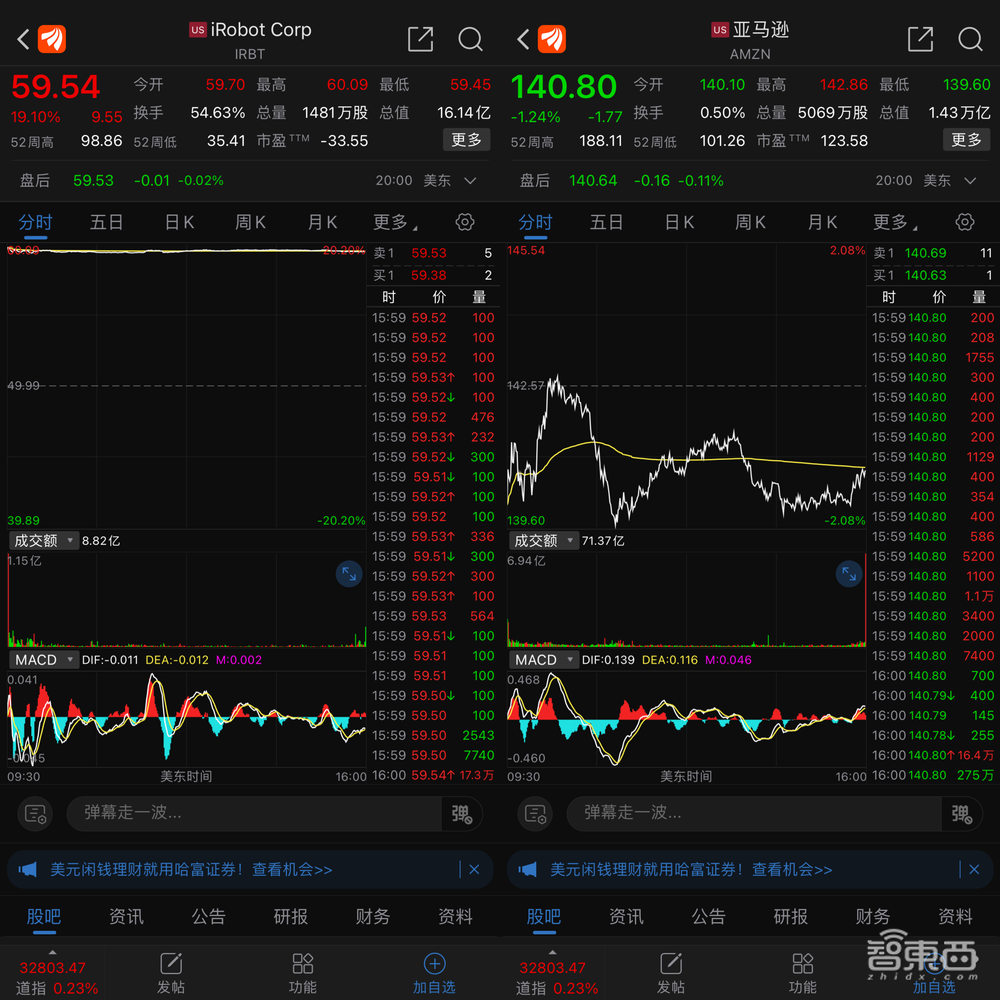This screenshot has width=1000, height=1000.
Task: Switch to 日K tab on iRobot chart
Action: (179, 222)
